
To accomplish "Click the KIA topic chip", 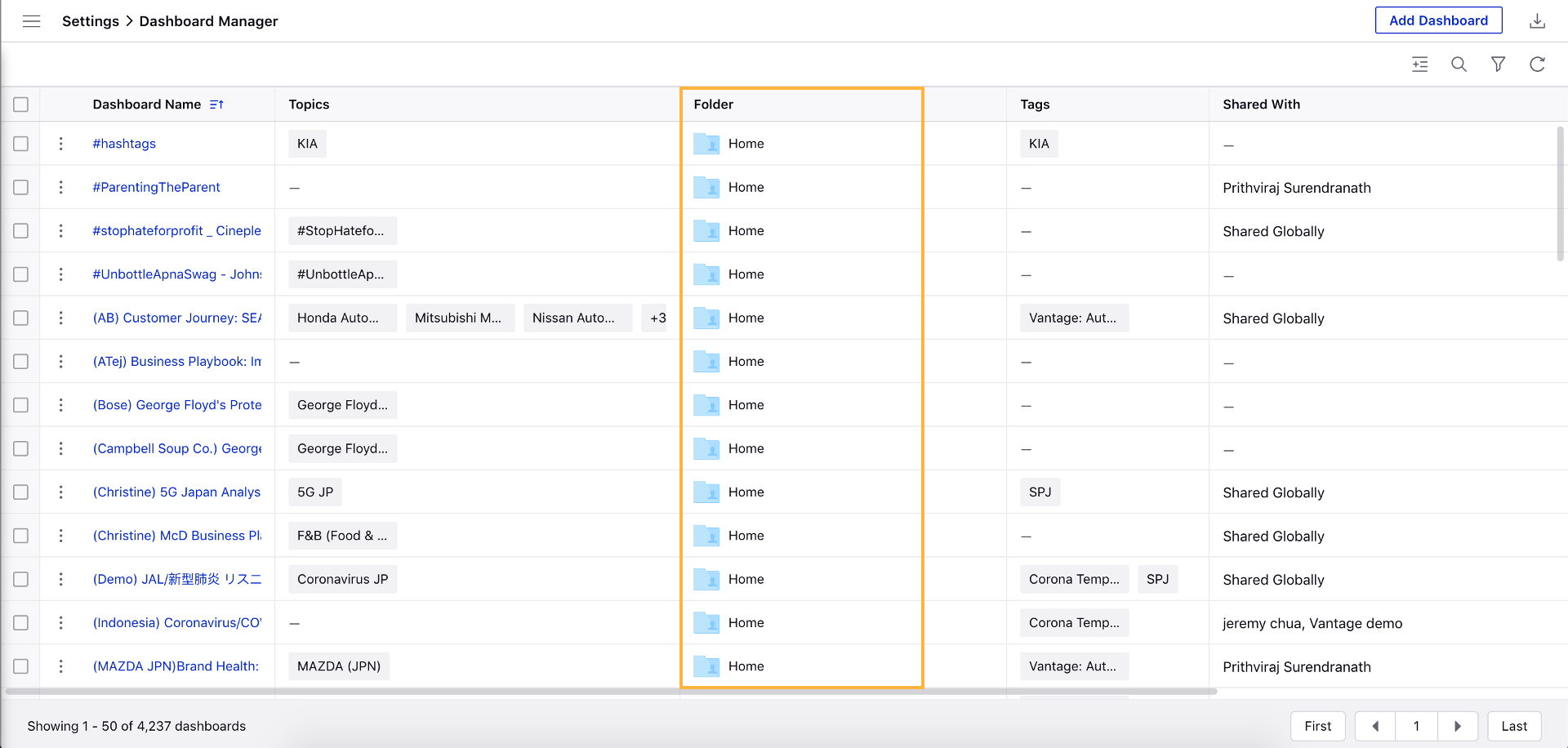I will click(307, 144).
